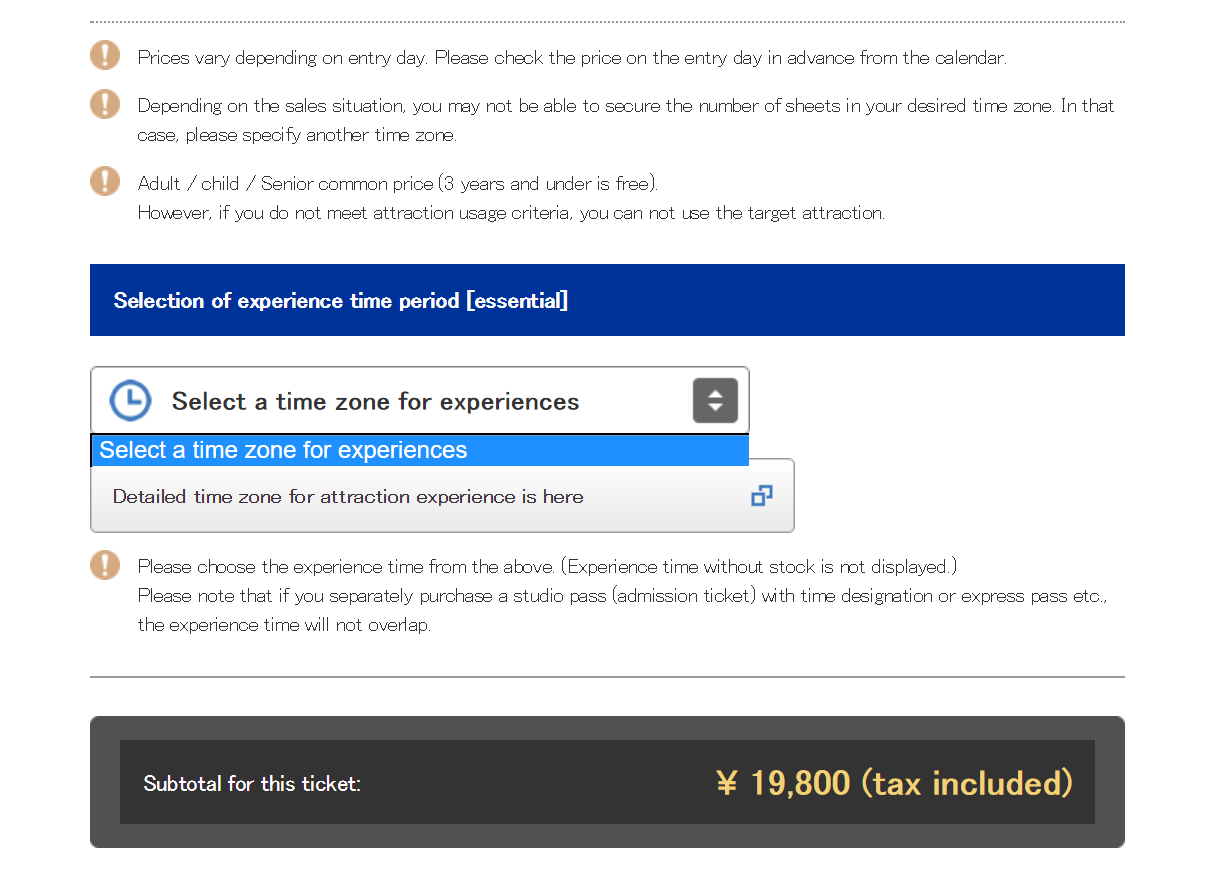1225x869 pixels.
Task: Click the warning icon beside 'Depending on the sales situation'
Action: click(105, 104)
